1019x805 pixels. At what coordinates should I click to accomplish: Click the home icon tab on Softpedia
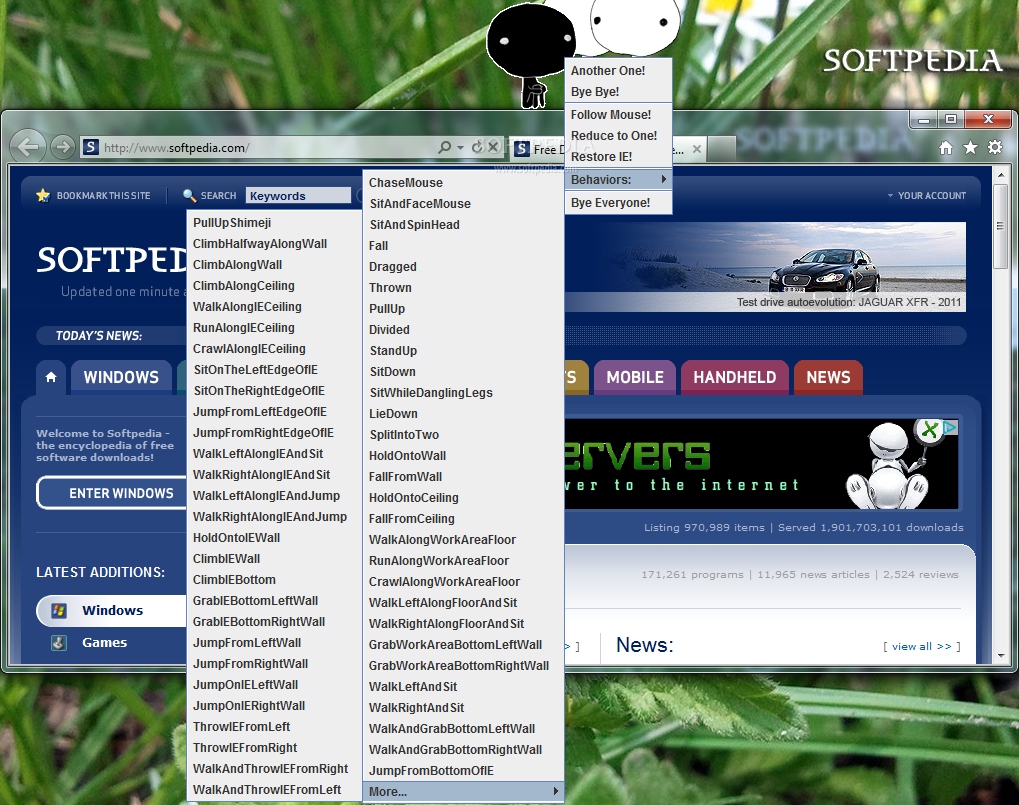coord(51,377)
